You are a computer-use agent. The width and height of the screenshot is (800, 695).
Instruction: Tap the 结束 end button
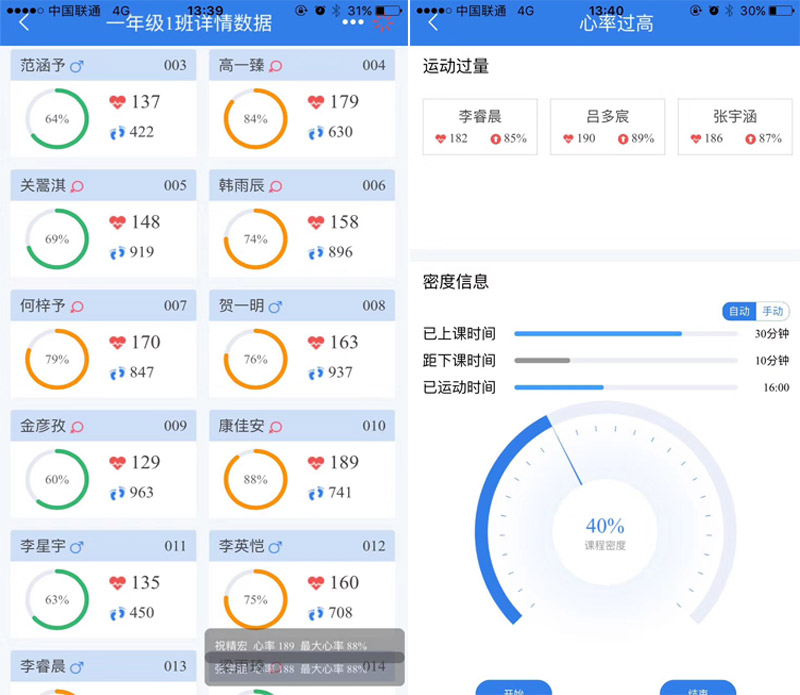697,688
